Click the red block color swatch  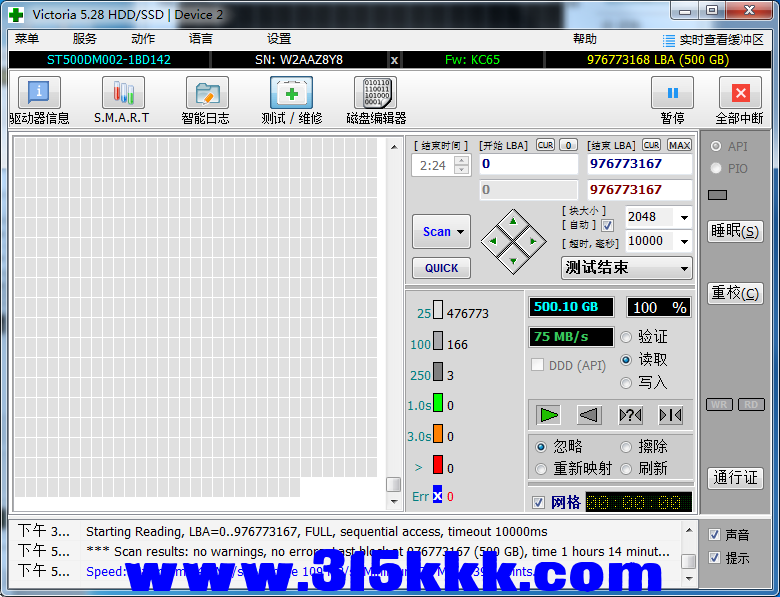click(437, 465)
